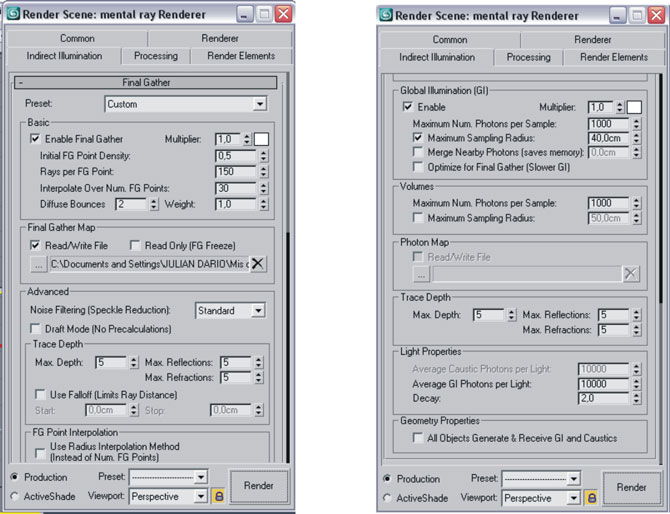This screenshot has width=670, height=514.
Task: Click Interpolate Over Num. FG Points field
Action: click(x=236, y=188)
